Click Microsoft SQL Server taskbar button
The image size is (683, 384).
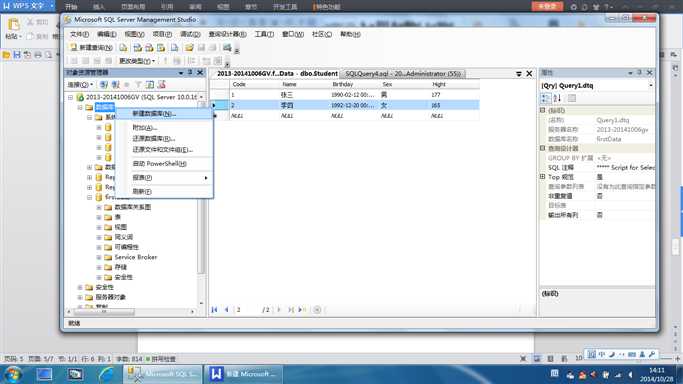coord(162,374)
